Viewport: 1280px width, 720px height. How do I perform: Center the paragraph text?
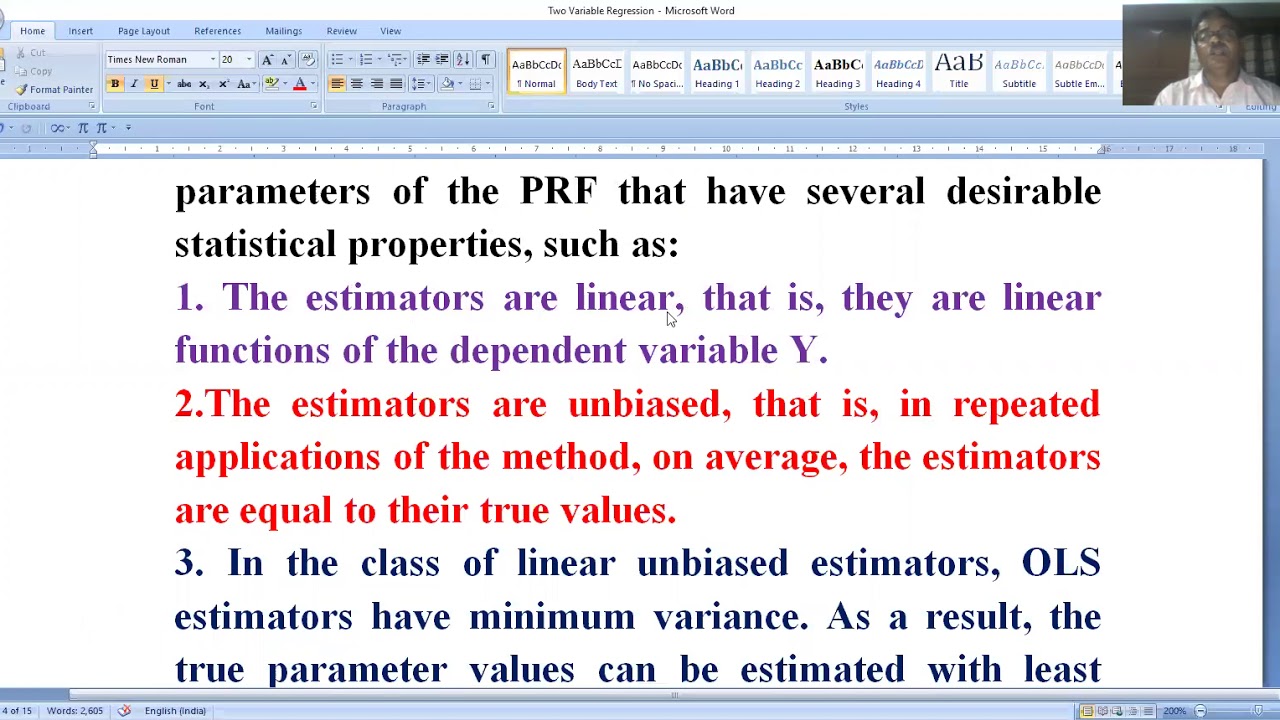pos(357,84)
